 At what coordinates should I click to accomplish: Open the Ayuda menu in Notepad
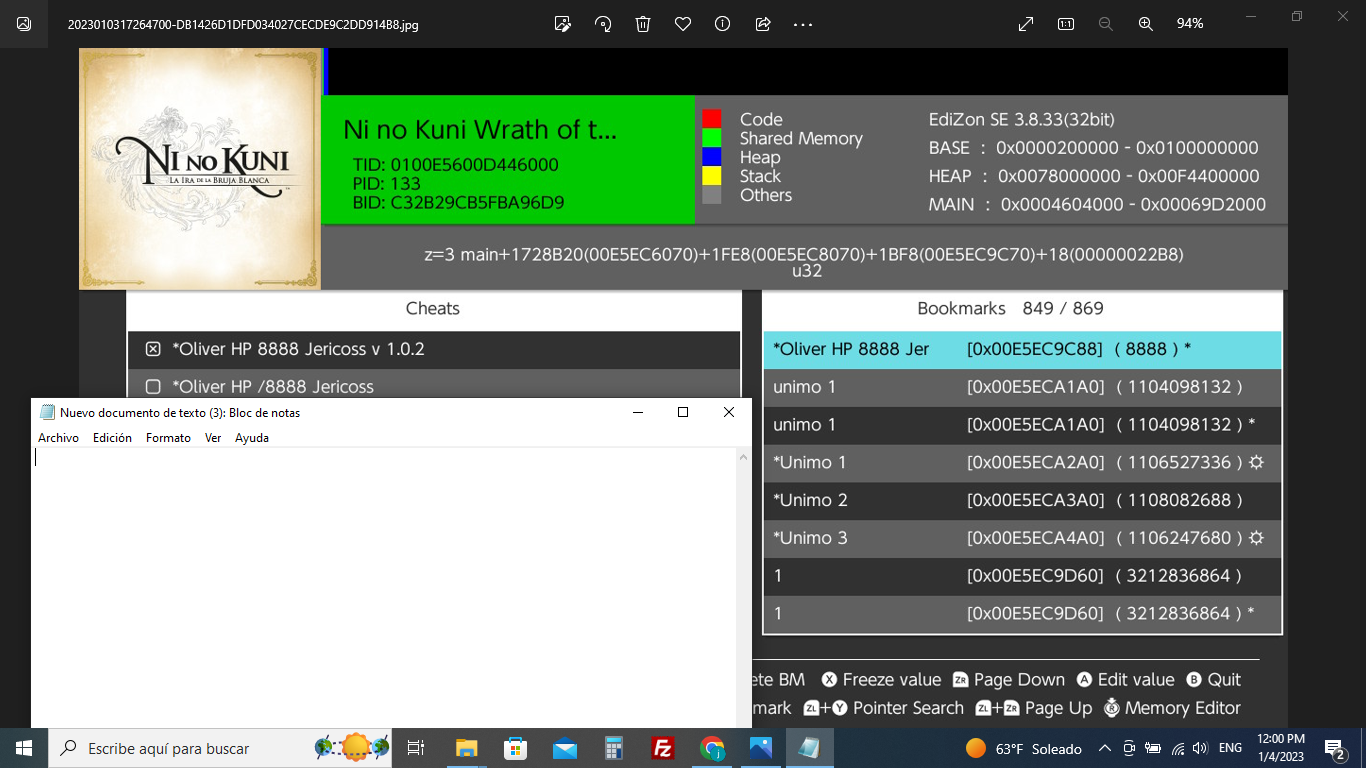[252, 438]
